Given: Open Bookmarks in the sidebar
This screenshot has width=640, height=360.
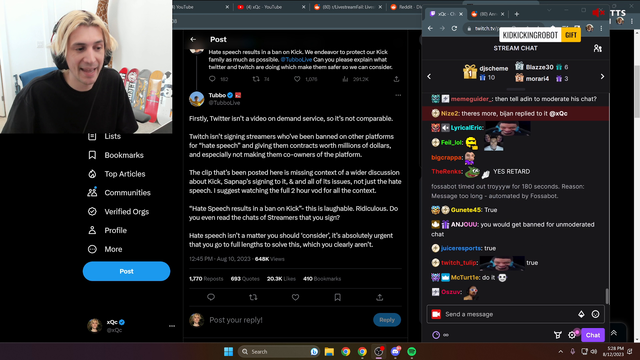Looking at the screenshot, I should point(116,155).
